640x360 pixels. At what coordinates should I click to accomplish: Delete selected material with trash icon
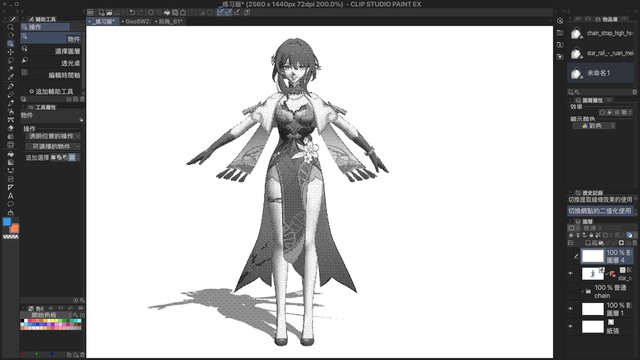click(x=634, y=92)
